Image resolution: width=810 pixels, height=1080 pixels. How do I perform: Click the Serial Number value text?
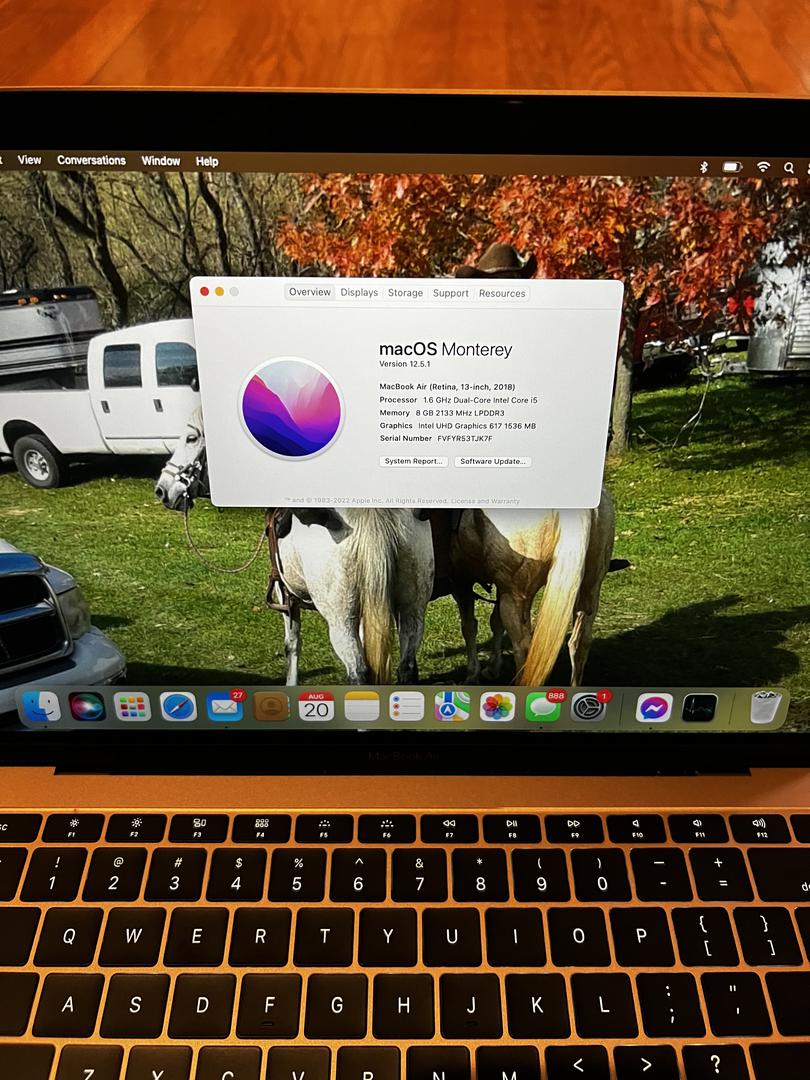465,439
